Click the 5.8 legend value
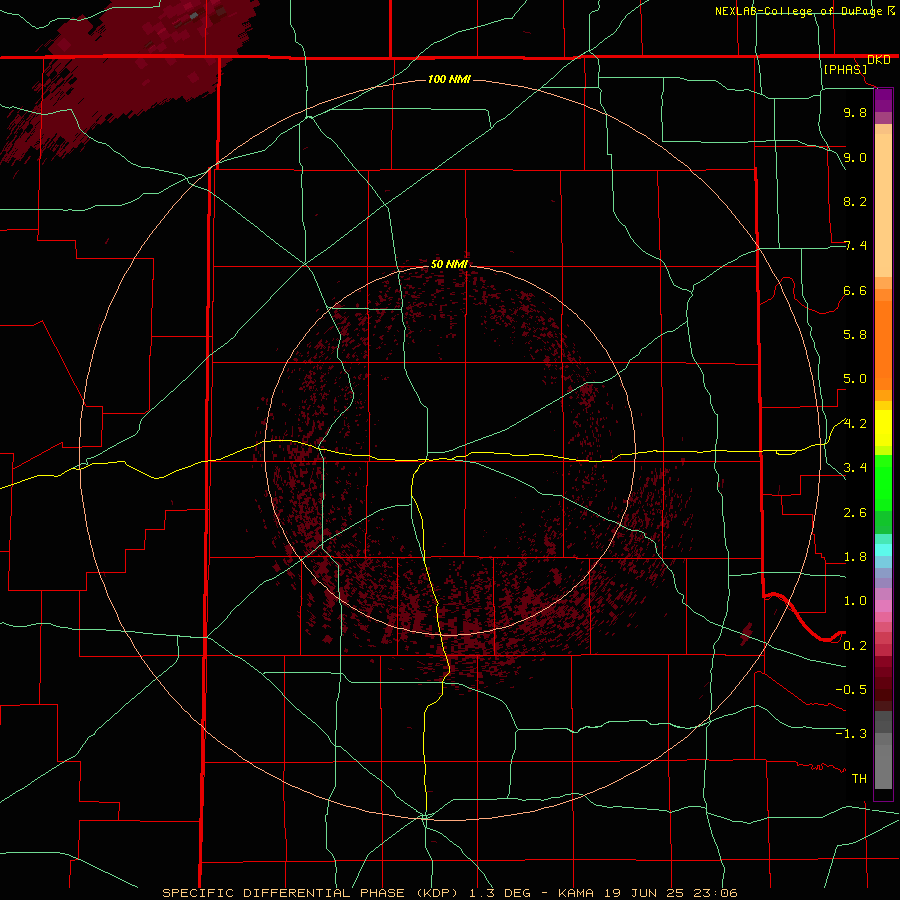 pyautogui.click(x=855, y=335)
